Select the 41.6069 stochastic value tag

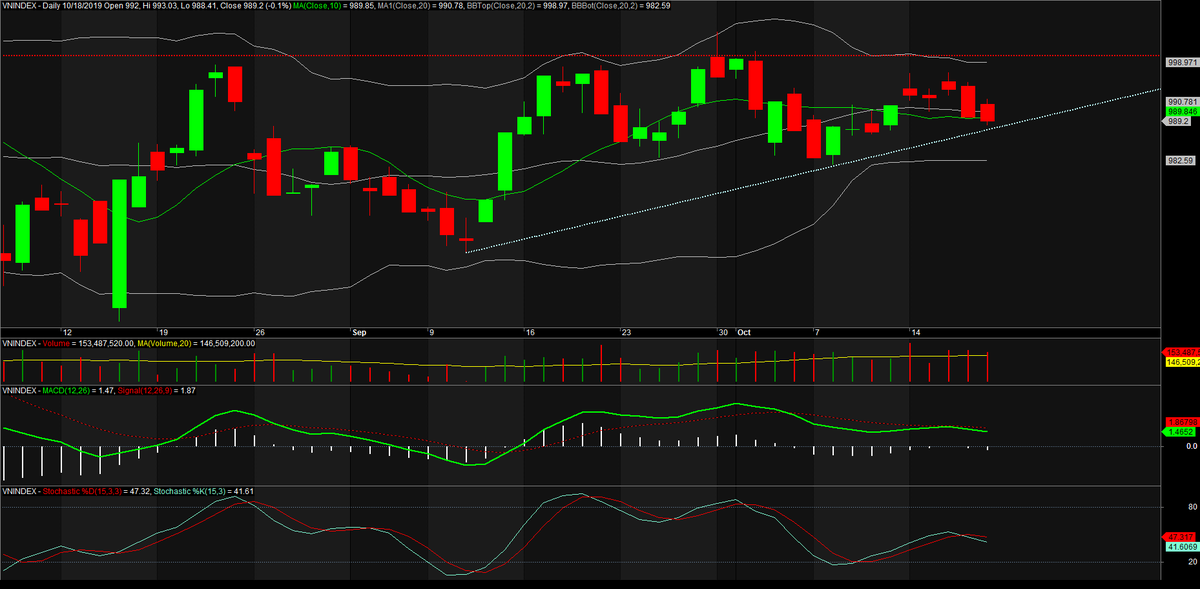[x=1180, y=547]
